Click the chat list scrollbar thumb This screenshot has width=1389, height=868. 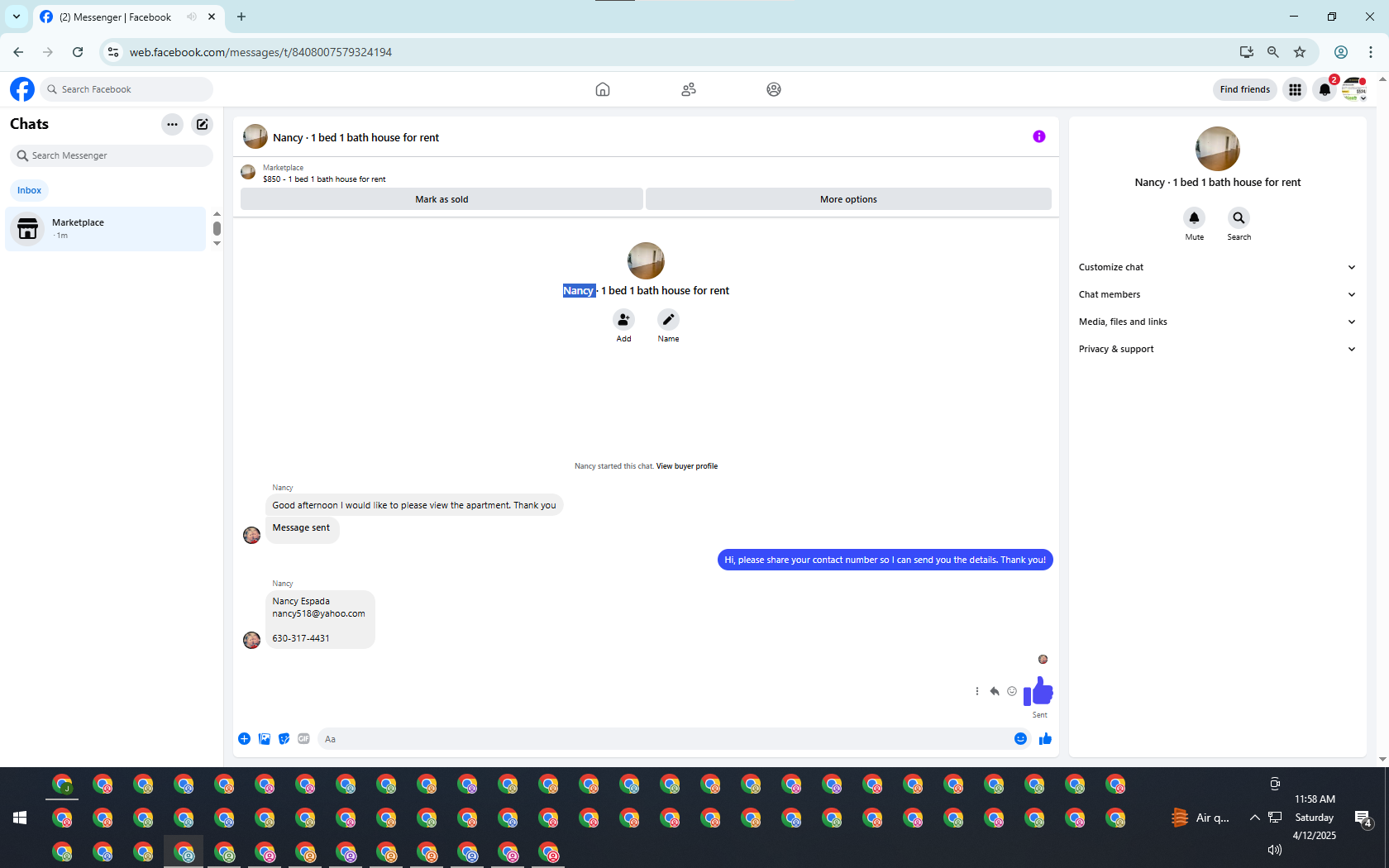(217, 228)
